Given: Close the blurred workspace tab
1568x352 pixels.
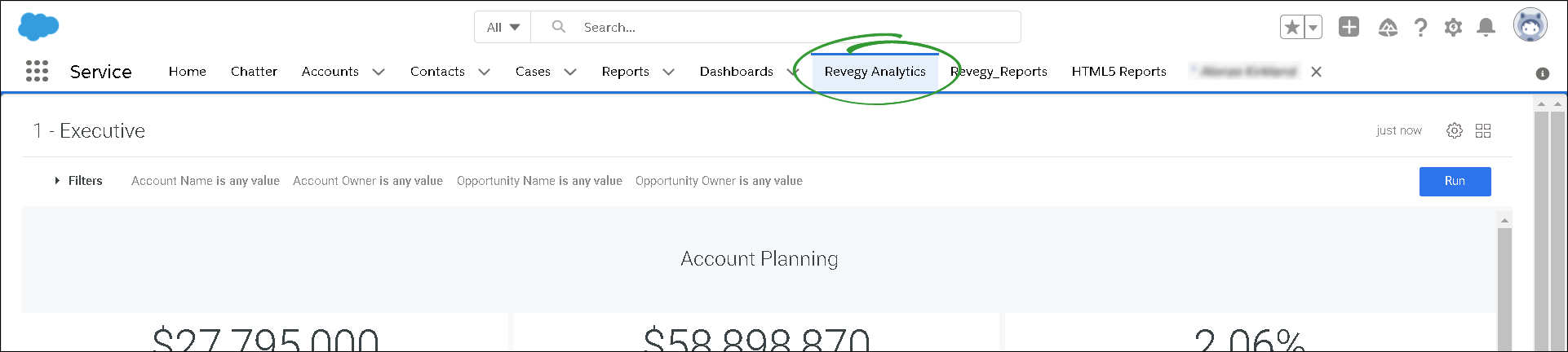Looking at the screenshot, I should 1316,72.
